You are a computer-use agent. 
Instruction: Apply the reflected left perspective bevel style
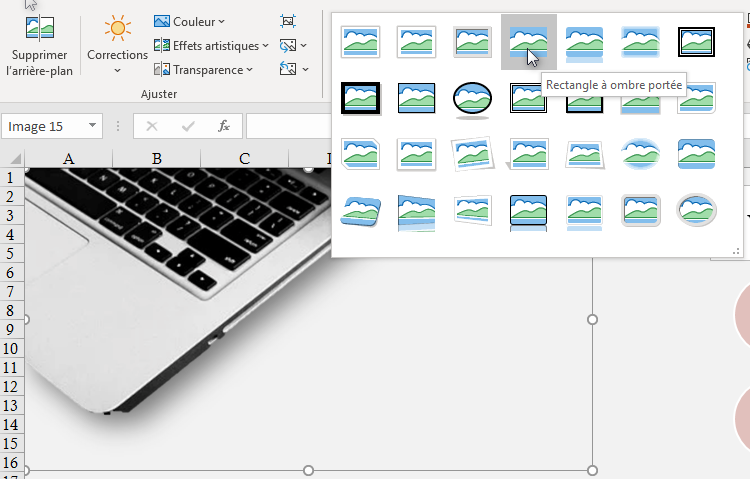[417, 213]
